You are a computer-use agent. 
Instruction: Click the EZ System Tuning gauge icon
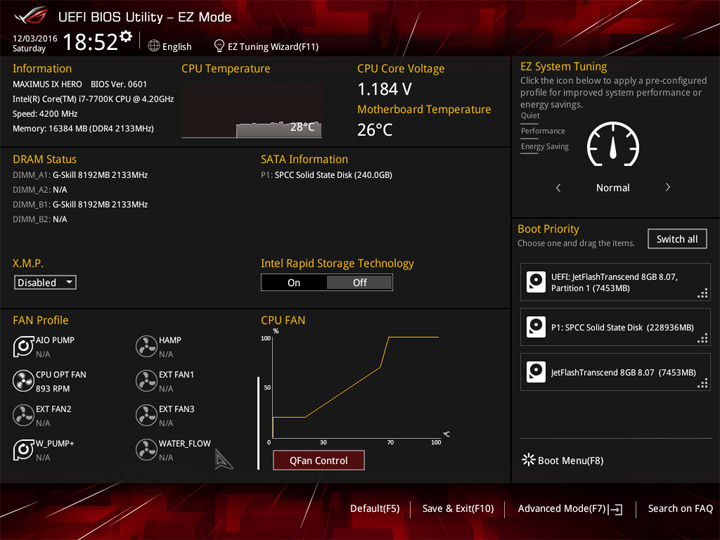[x=613, y=144]
